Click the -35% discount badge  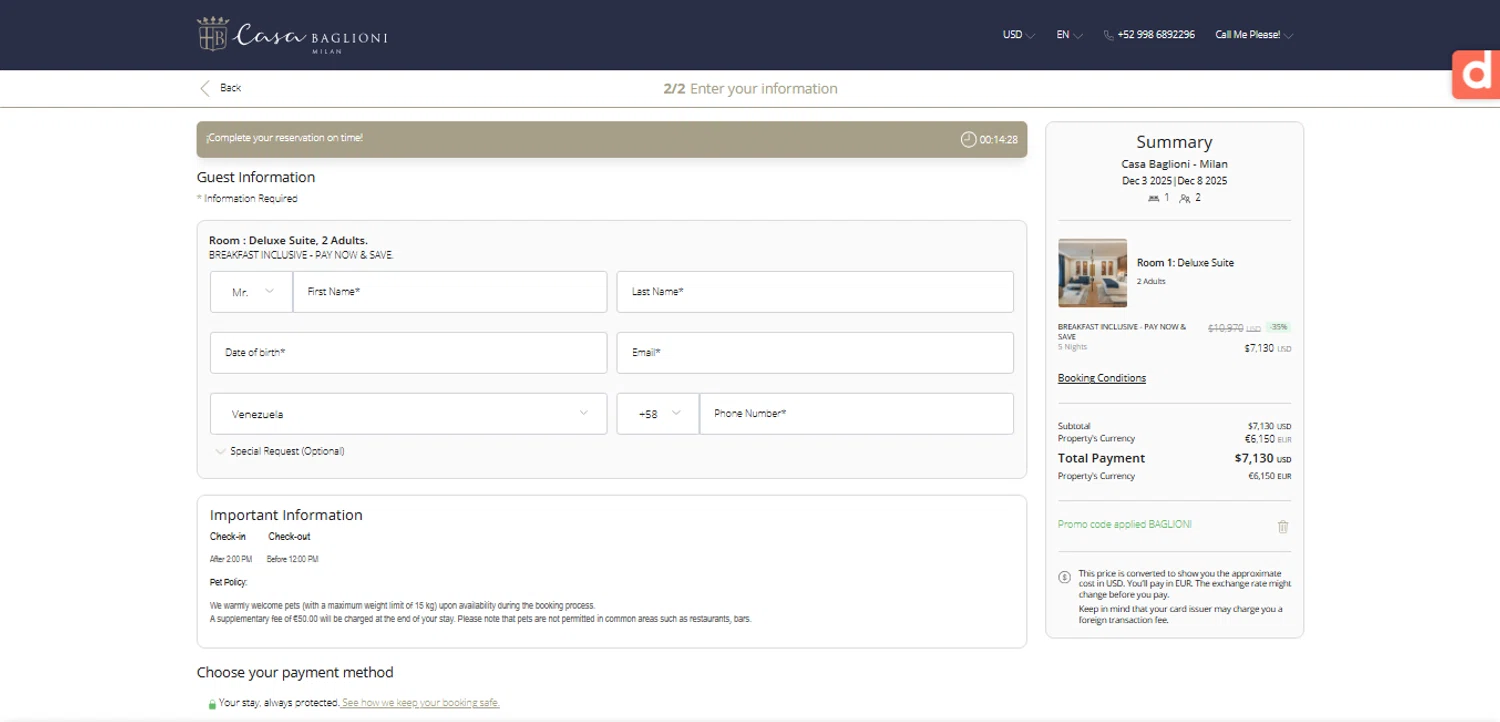click(x=1278, y=327)
